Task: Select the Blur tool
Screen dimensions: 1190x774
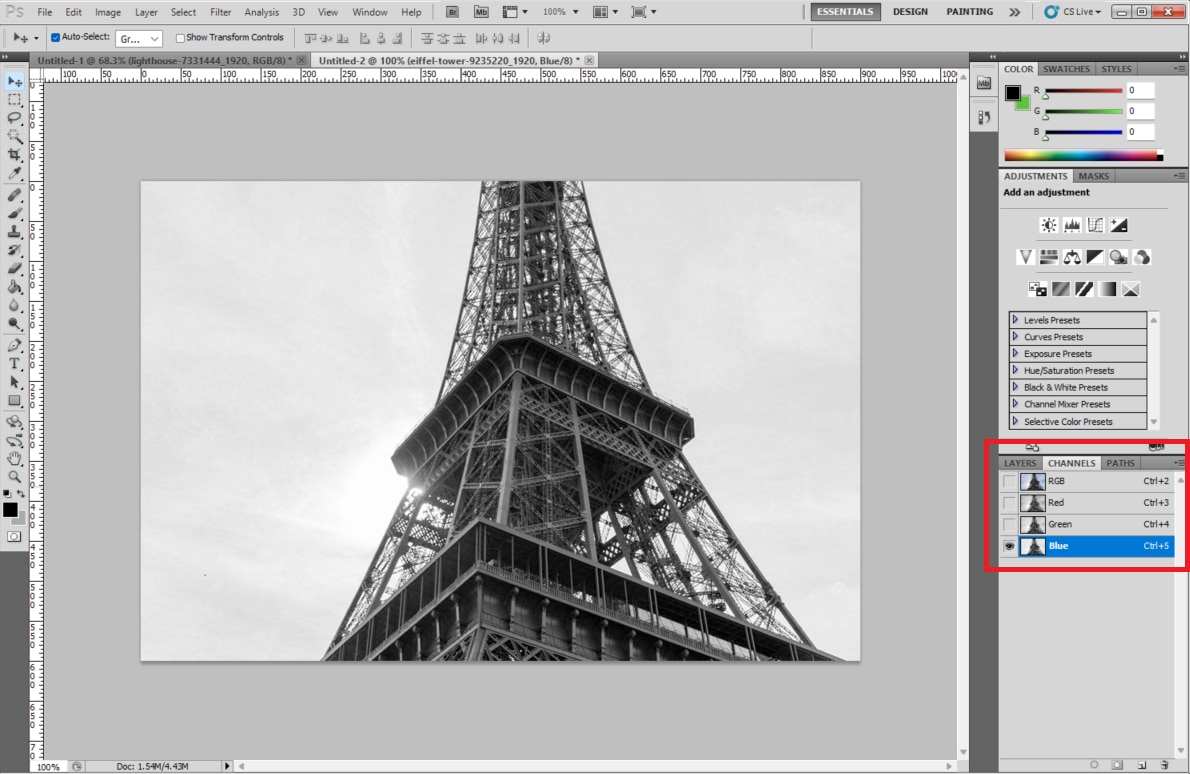Action: pos(14,305)
